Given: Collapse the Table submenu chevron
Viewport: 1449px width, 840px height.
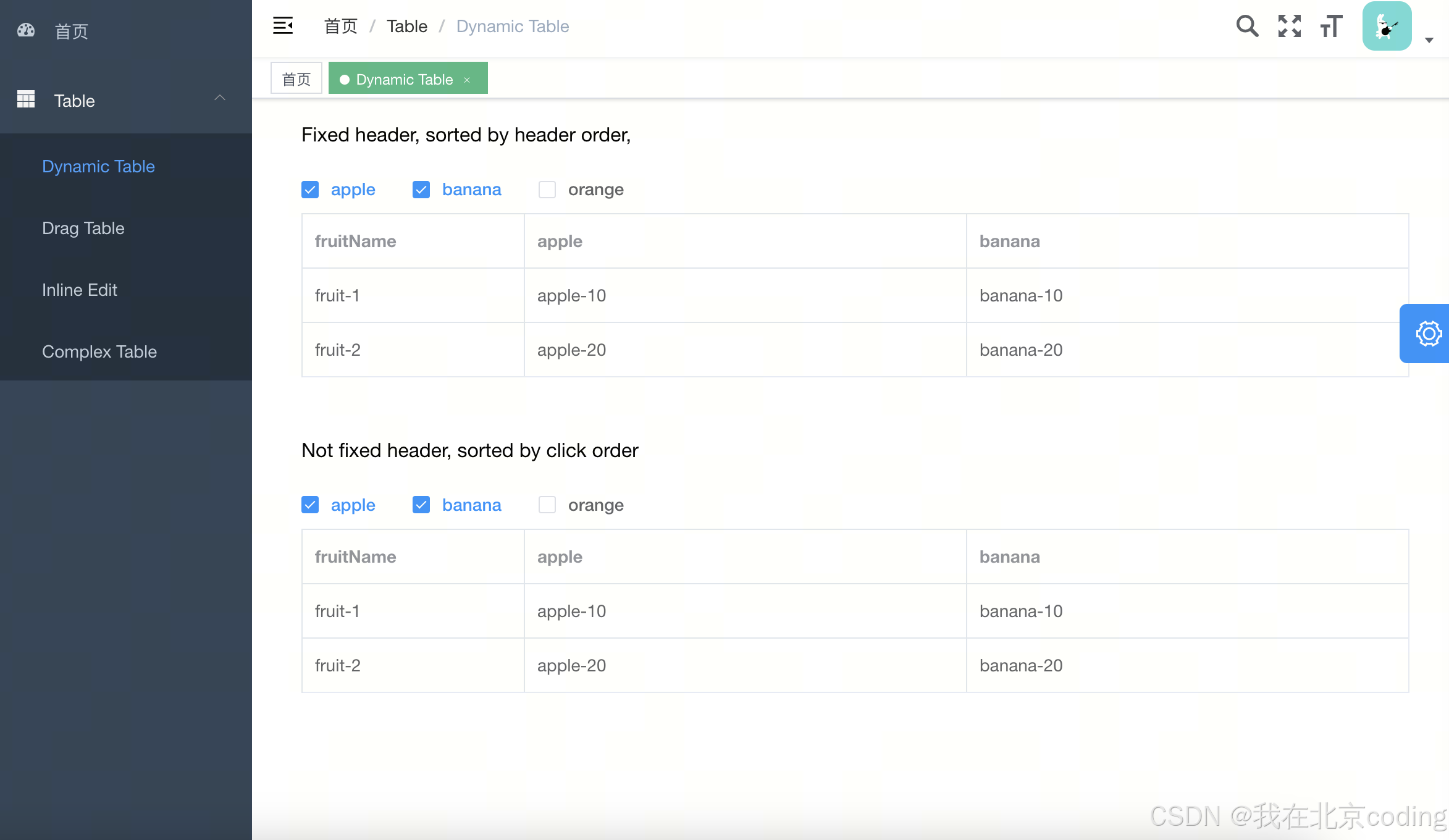Looking at the screenshot, I should 220,98.
